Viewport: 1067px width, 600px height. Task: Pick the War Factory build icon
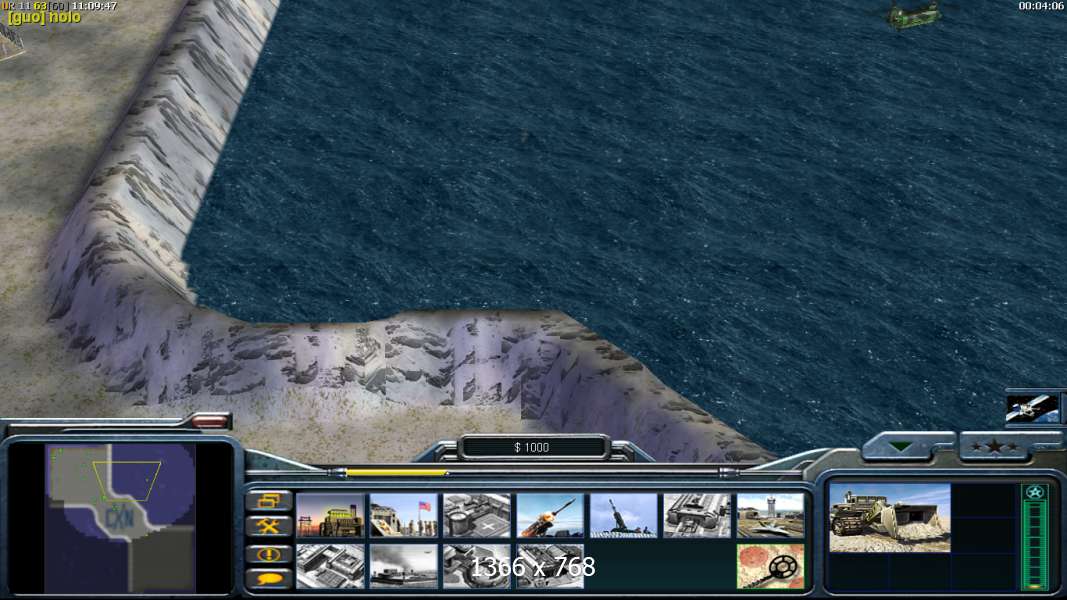tap(697, 515)
